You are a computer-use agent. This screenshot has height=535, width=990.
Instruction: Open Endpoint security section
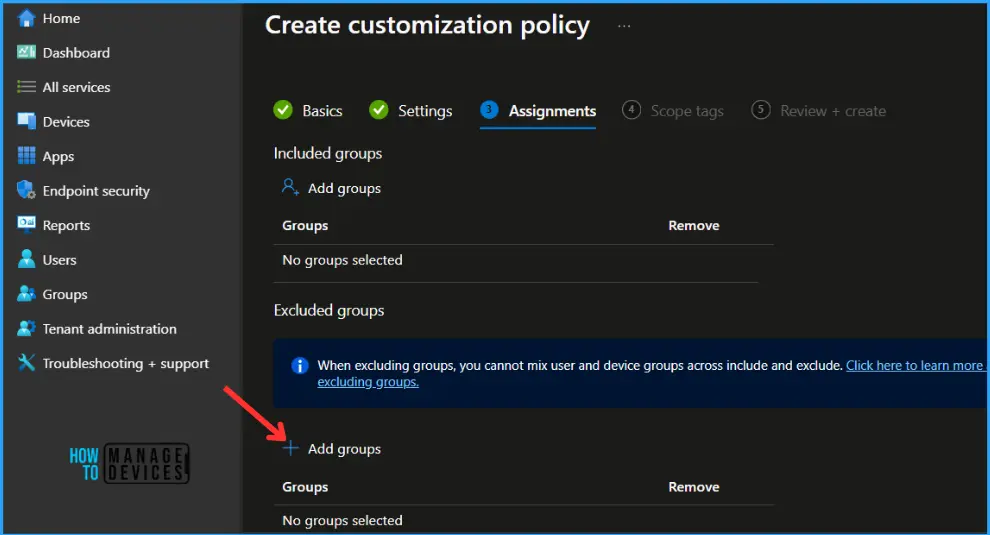coord(96,191)
